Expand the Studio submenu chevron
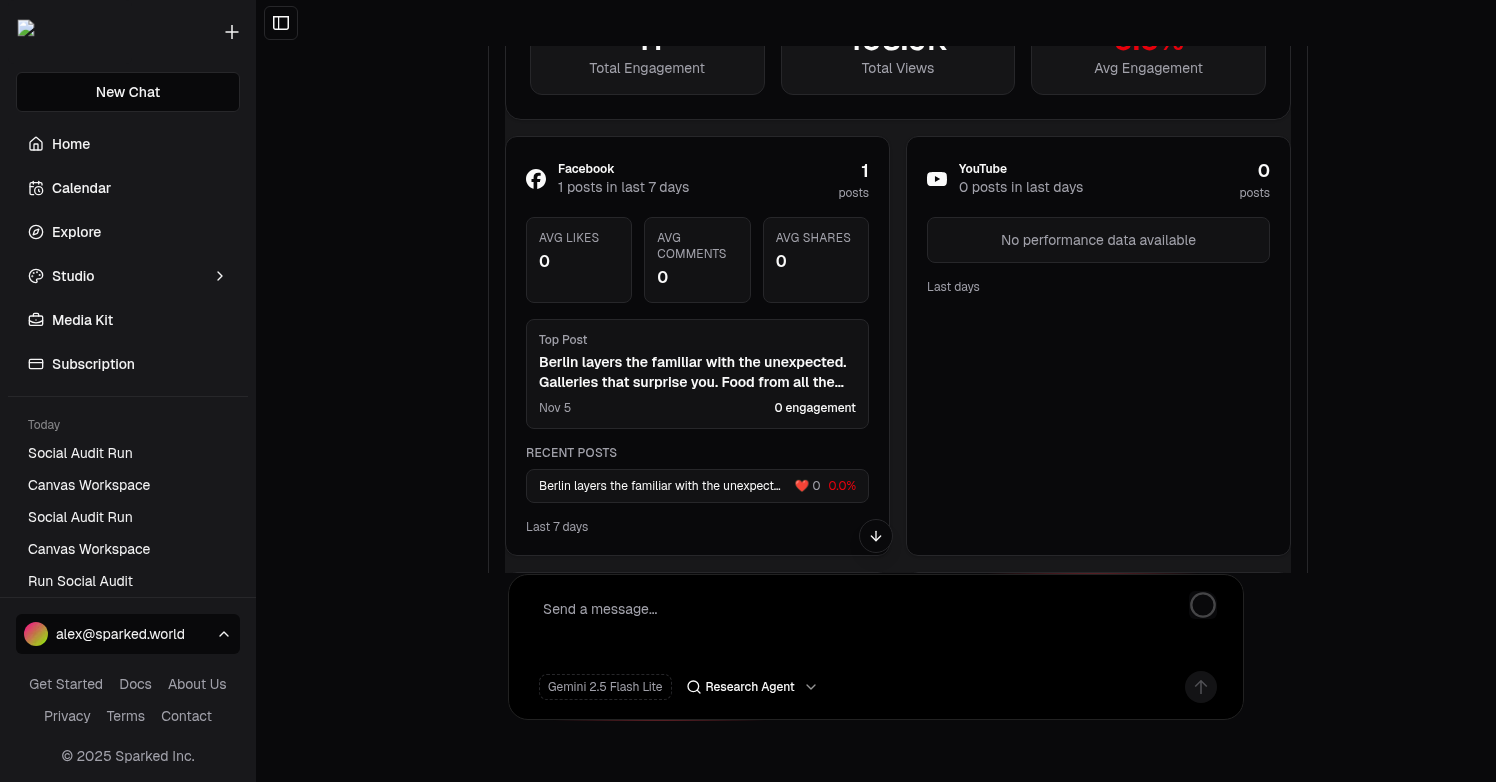This screenshot has height=782, width=1496. coord(220,276)
